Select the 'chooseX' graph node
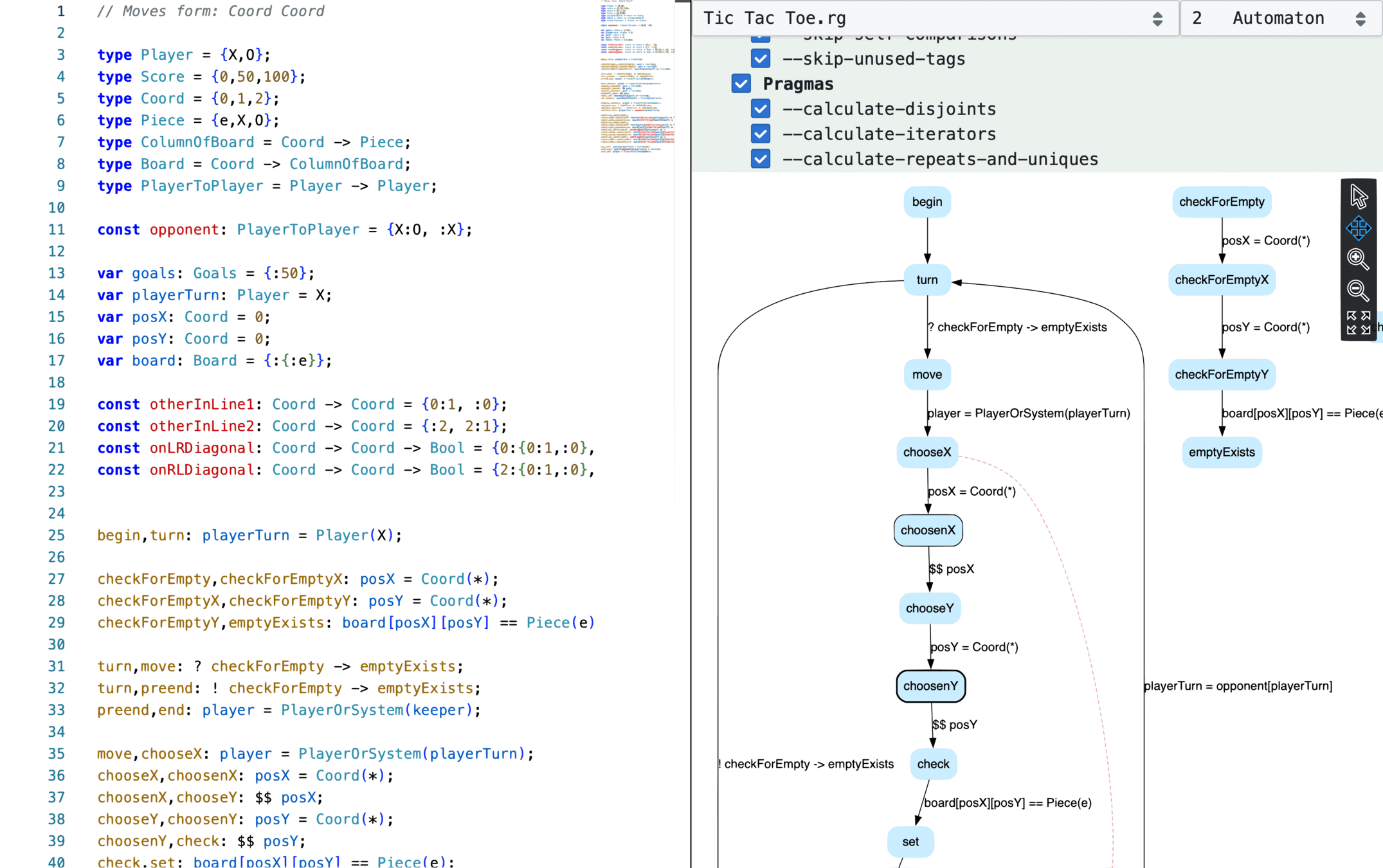Image resolution: width=1383 pixels, height=868 pixels. coord(927,452)
